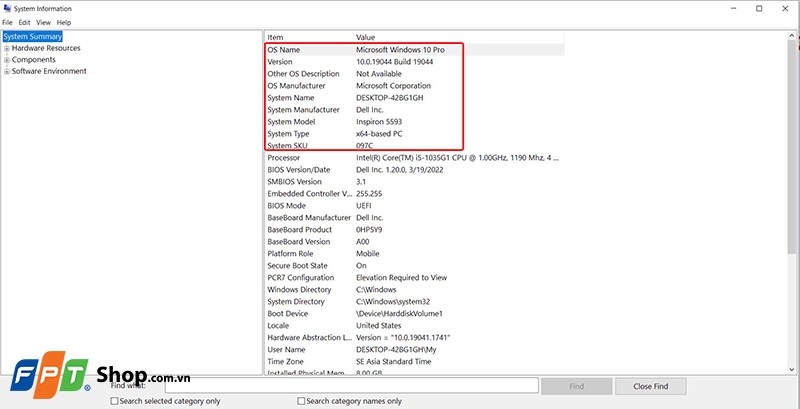800x409 pixels.
Task: Open the File menu
Action: click(7, 22)
